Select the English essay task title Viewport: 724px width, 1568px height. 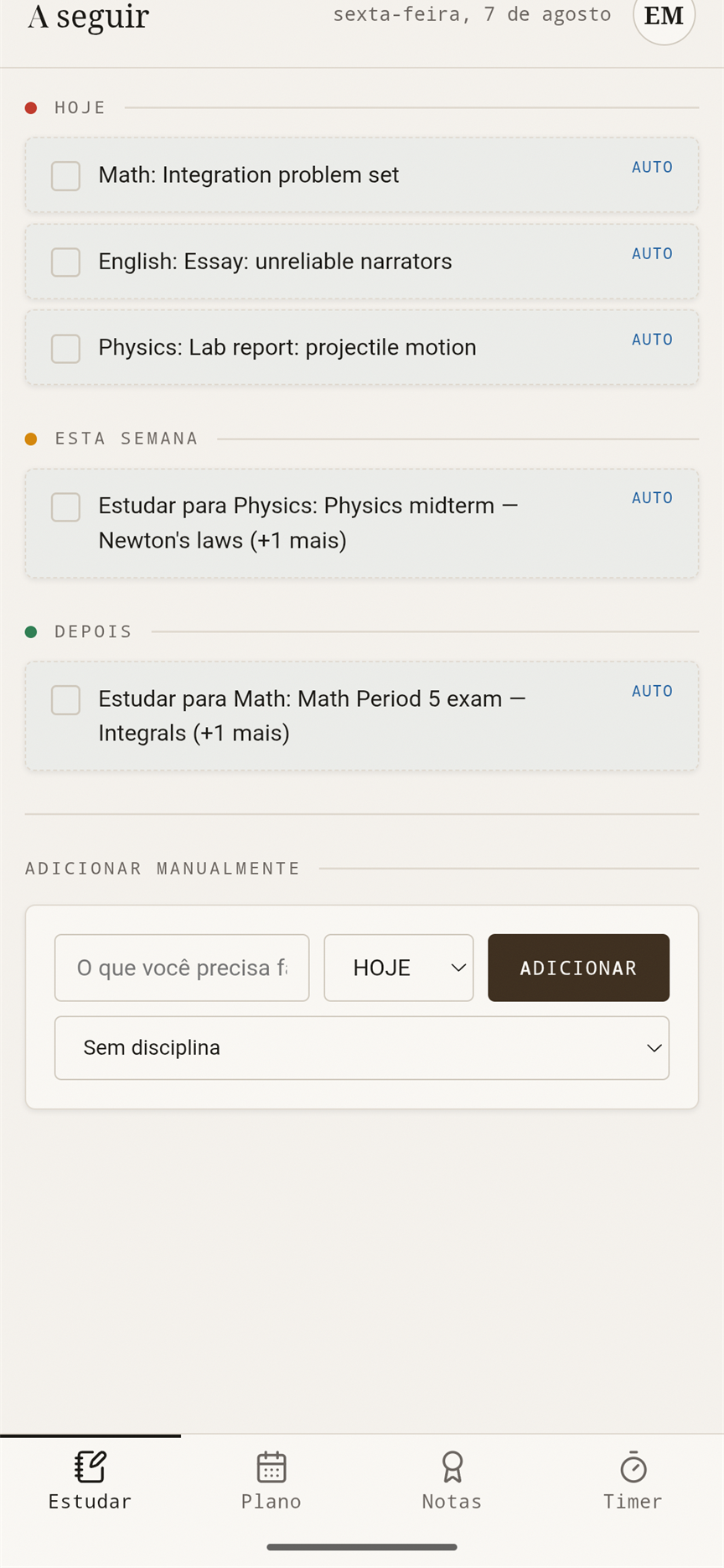pos(275,262)
